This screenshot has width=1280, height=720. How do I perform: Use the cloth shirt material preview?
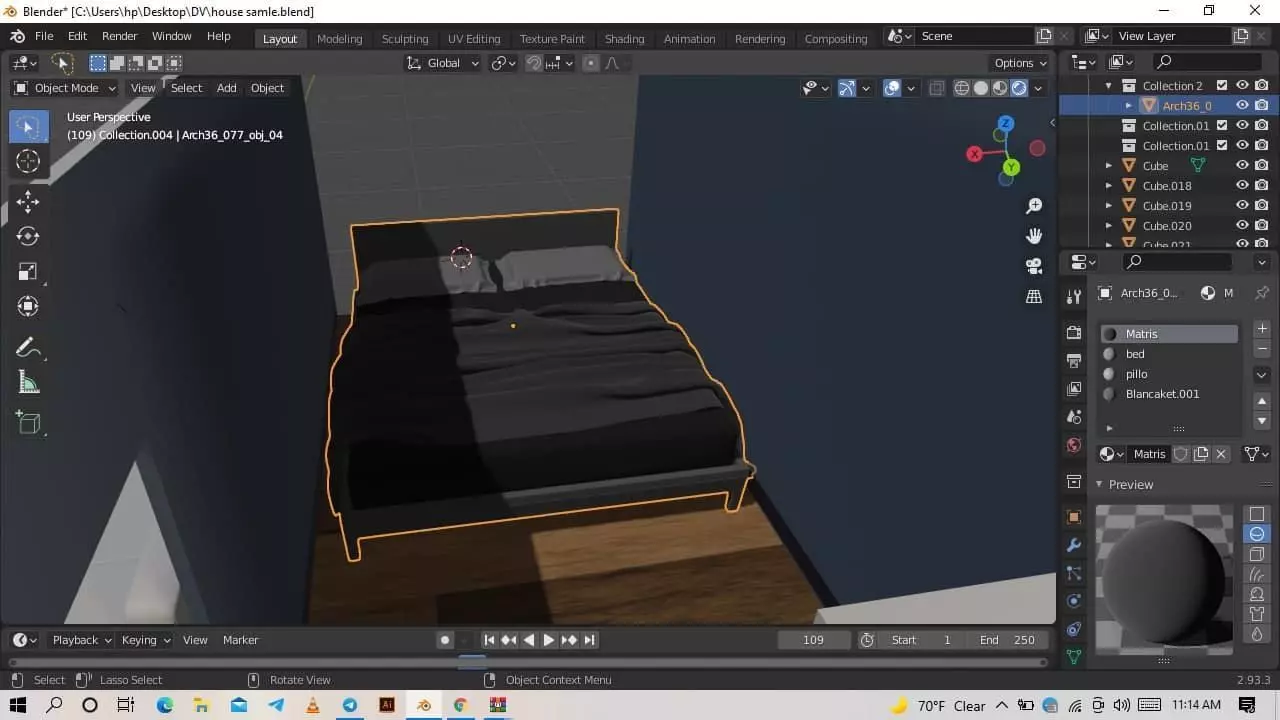tap(1257, 614)
